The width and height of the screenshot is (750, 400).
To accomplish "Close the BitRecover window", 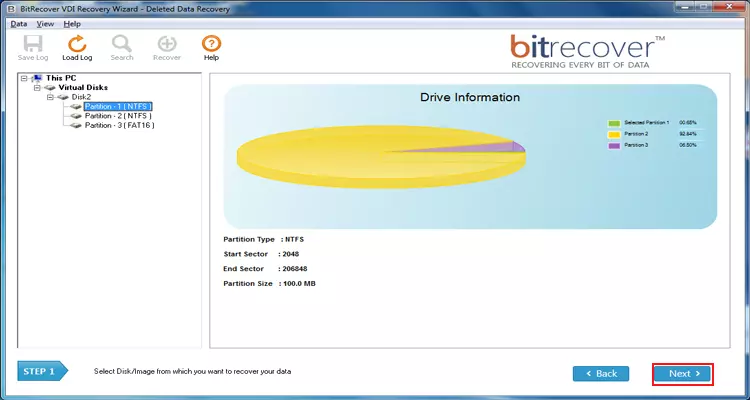I will [x=731, y=7].
